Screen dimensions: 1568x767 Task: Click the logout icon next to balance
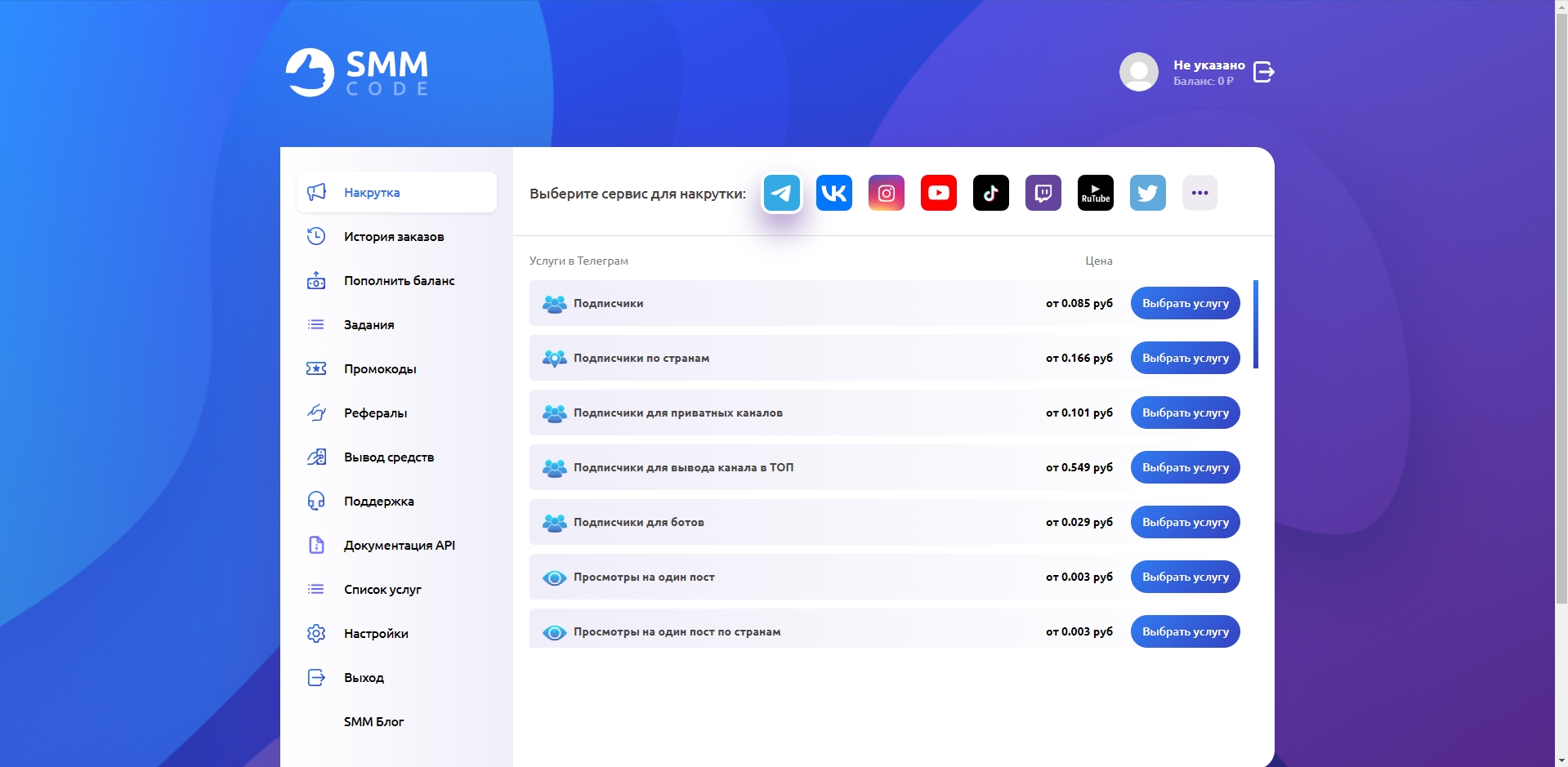[x=1264, y=72]
